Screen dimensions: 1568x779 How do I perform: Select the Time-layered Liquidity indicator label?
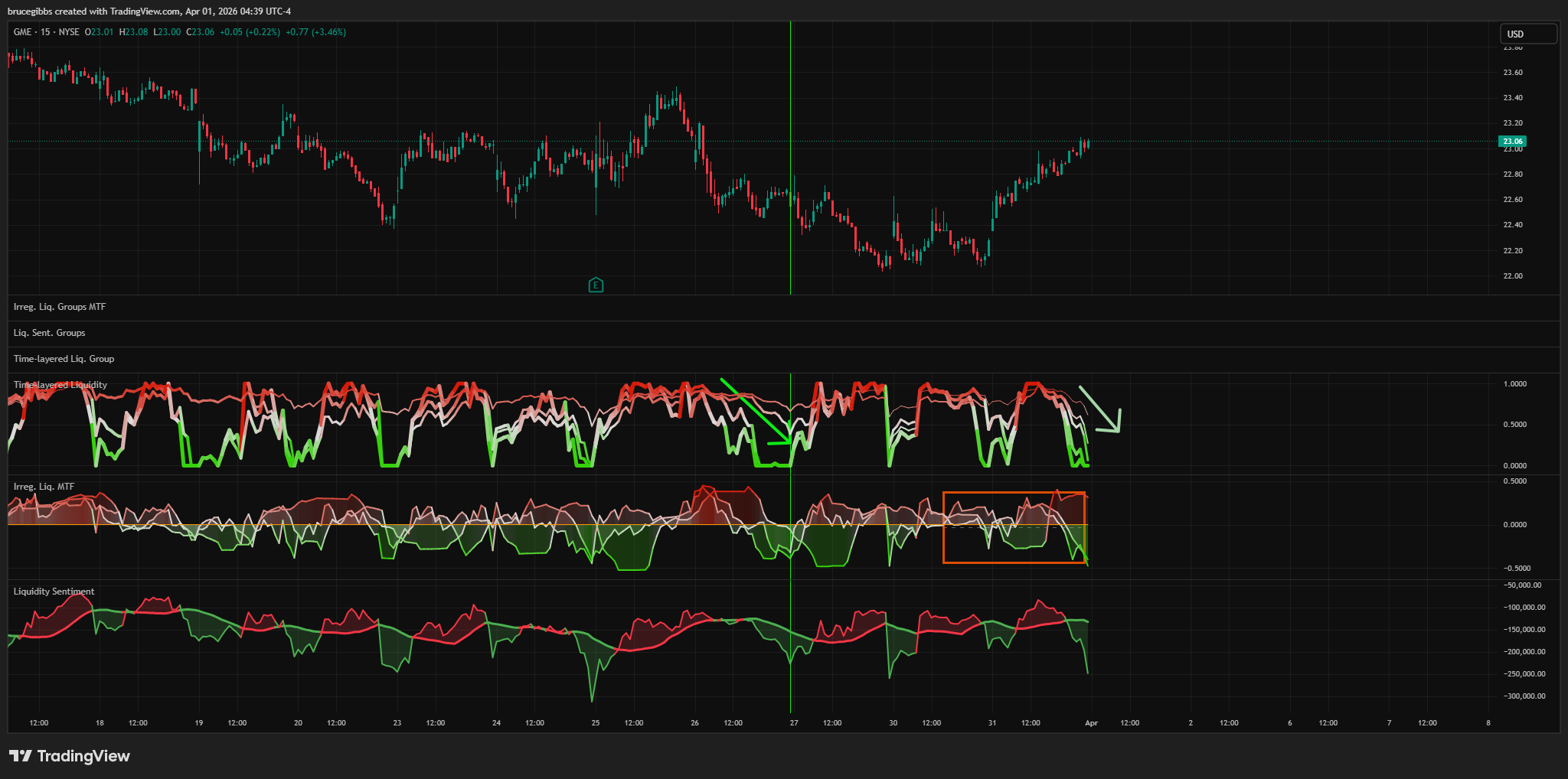(60, 385)
